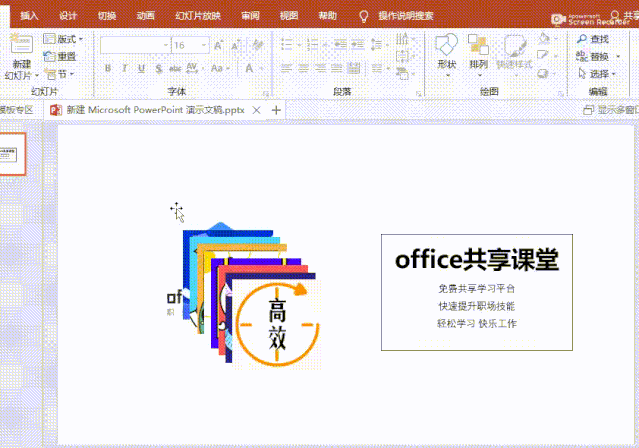Screen dimensions: 639x448
Task: Open Quick Styles (快速样式) gallery
Action: coord(514,55)
